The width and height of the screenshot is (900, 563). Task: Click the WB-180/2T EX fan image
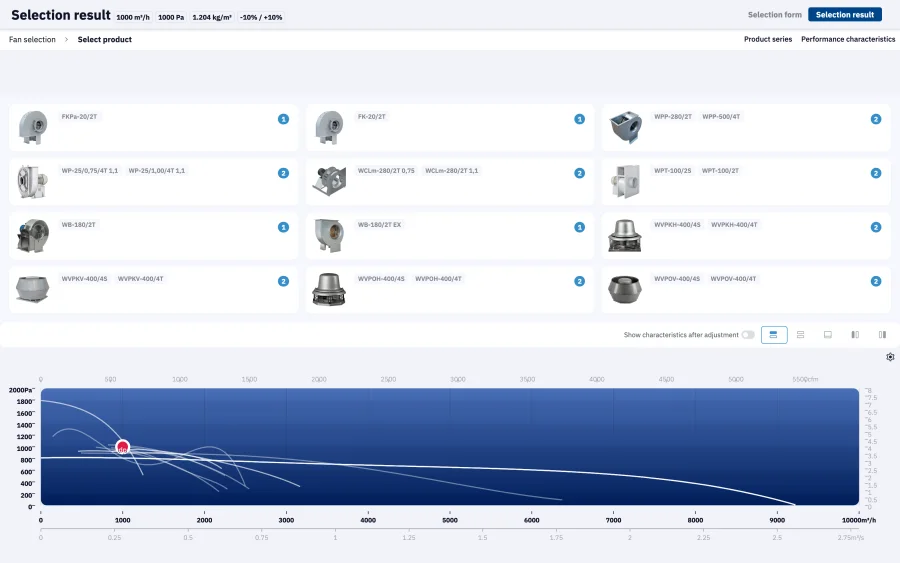pos(329,235)
